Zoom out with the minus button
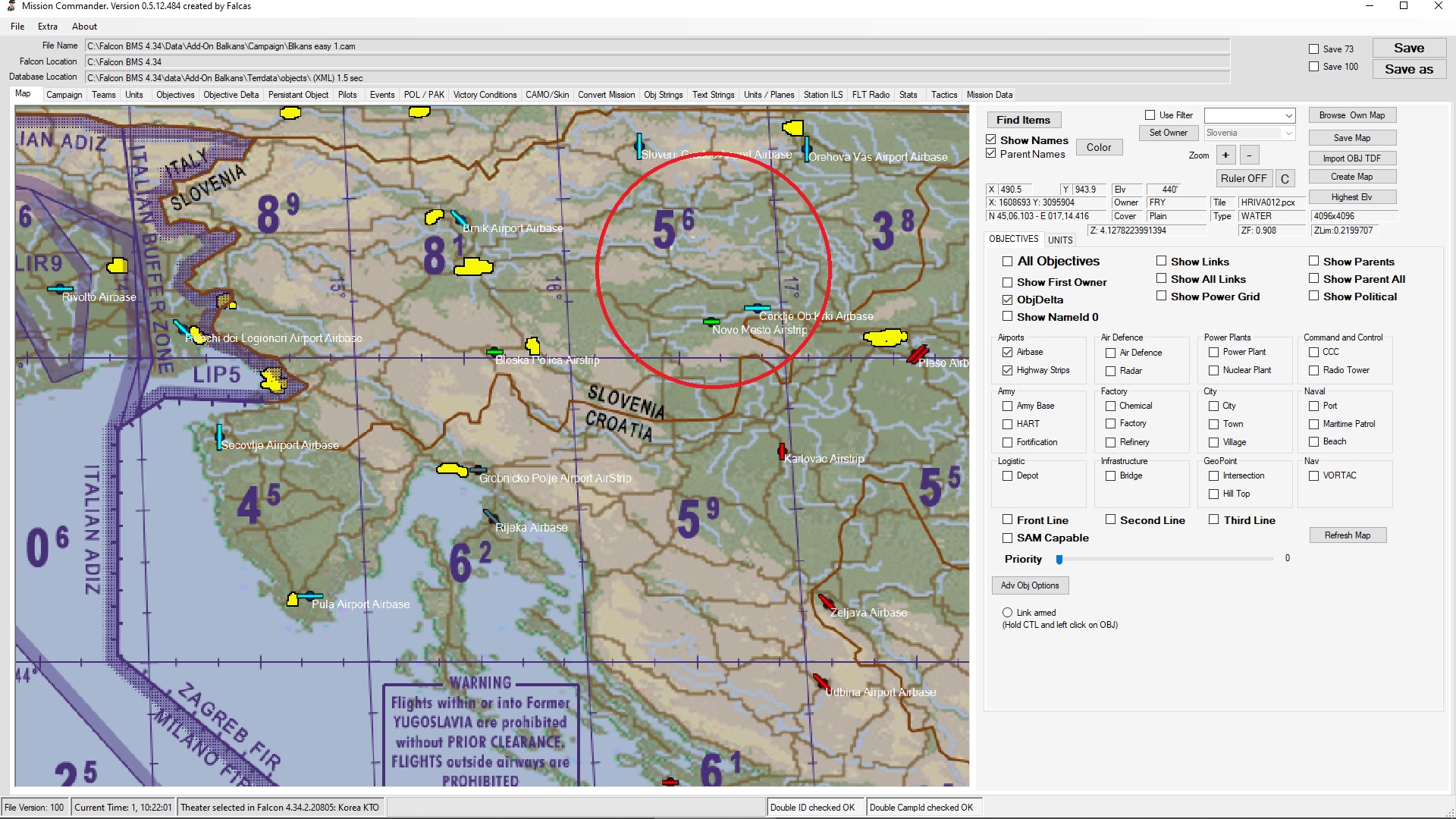This screenshot has width=1456, height=819. coord(1249,155)
